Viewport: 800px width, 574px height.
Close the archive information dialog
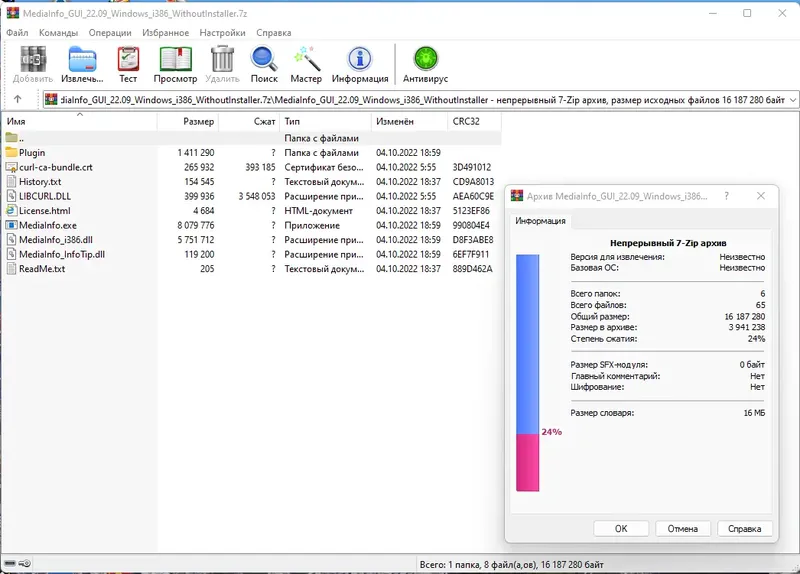[x=761, y=196]
